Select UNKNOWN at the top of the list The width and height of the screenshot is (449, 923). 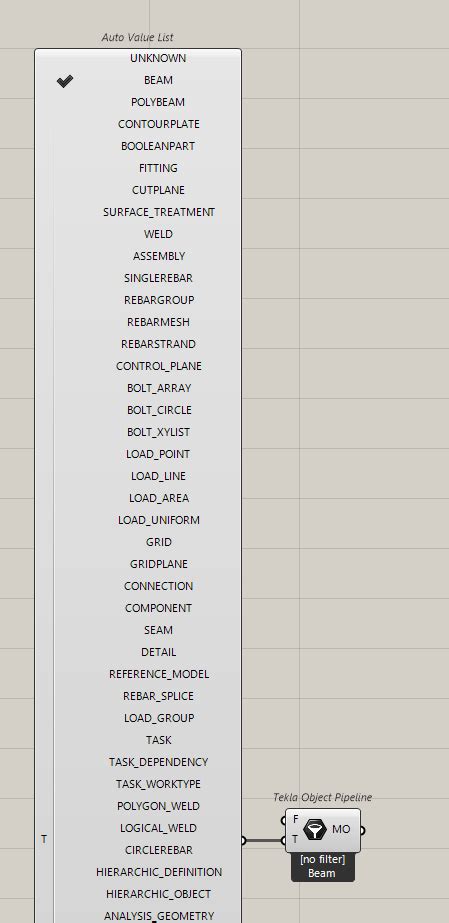tap(158, 58)
